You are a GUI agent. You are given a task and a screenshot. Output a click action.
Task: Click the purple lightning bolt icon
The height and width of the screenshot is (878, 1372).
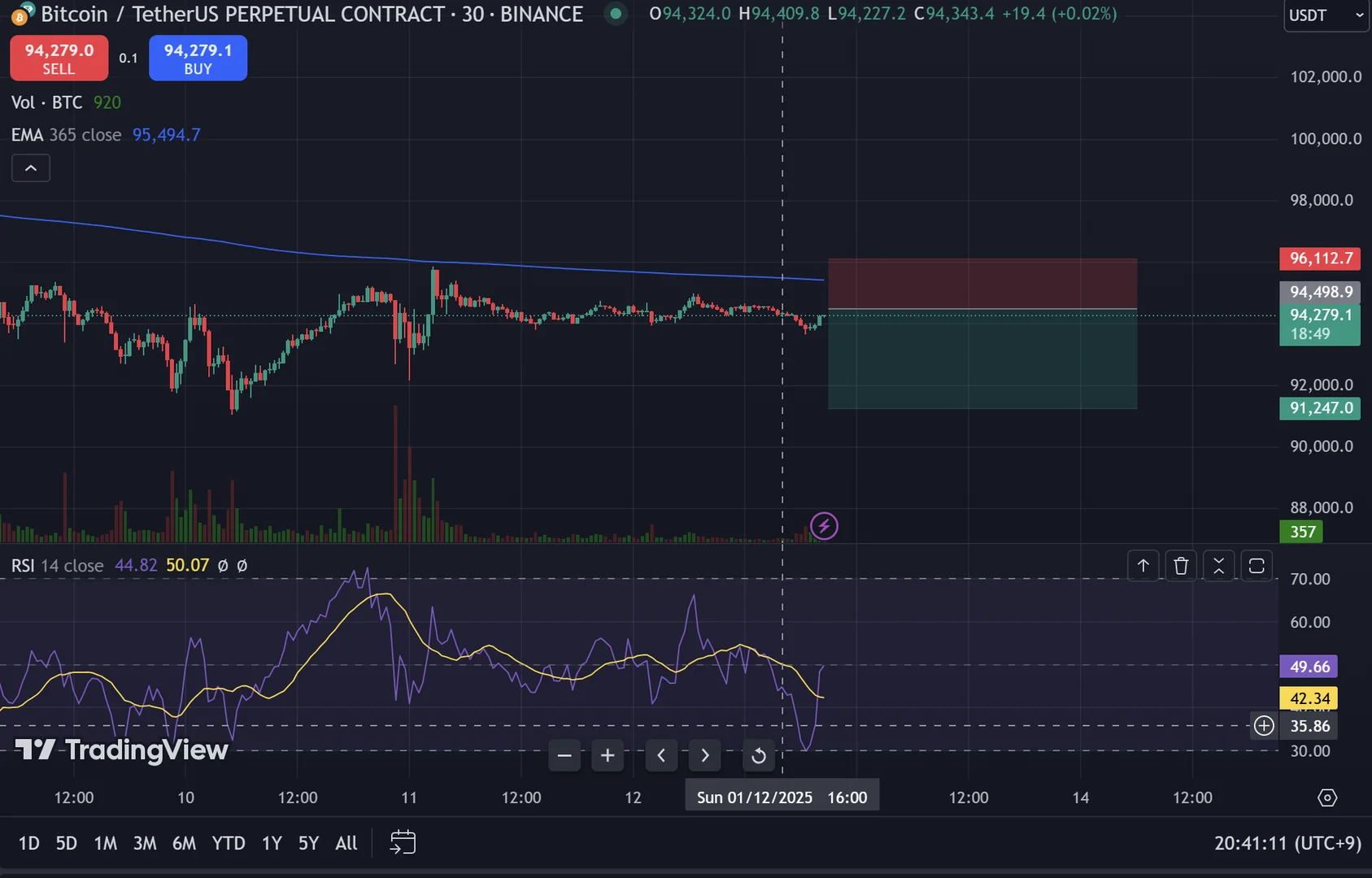point(824,526)
